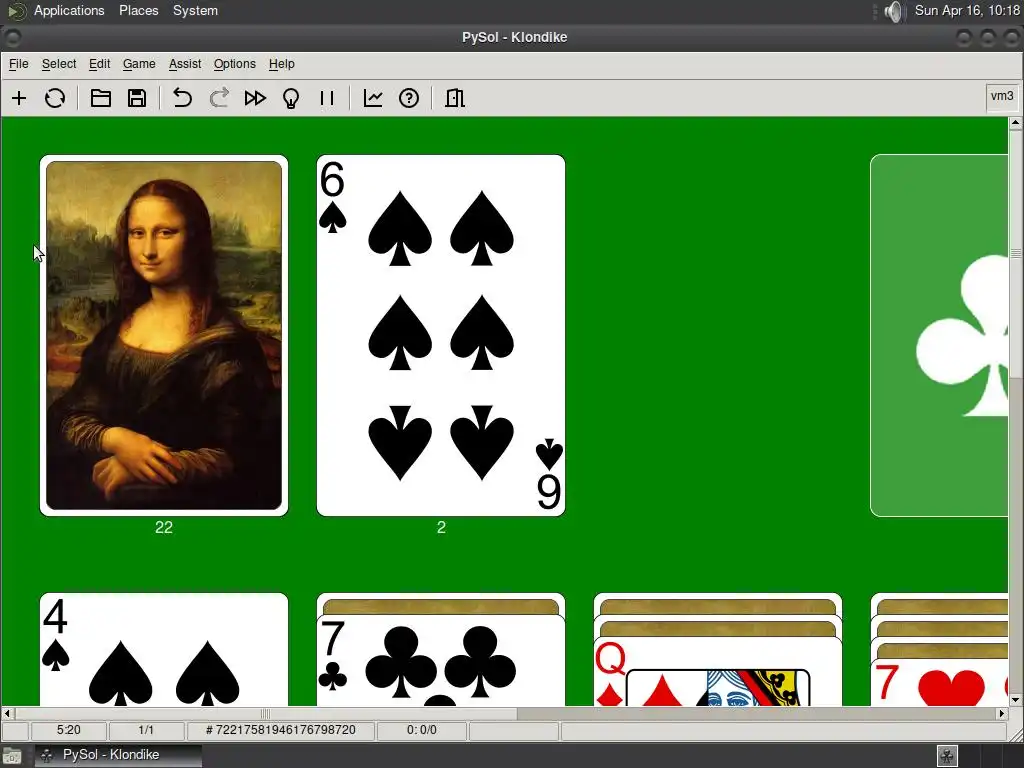
Task: Open the Edit menu
Action: coord(99,64)
